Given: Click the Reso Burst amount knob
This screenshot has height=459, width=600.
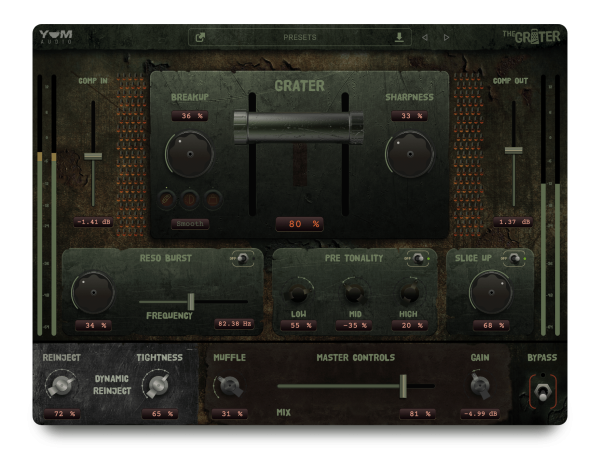Looking at the screenshot, I should pyautogui.click(x=93, y=293).
